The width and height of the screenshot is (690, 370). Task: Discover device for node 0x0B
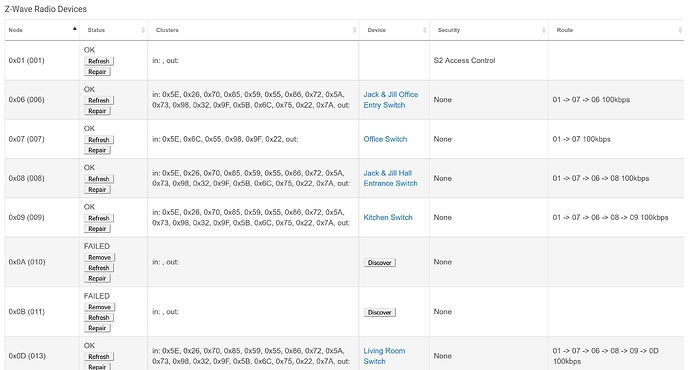pos(380,312)
